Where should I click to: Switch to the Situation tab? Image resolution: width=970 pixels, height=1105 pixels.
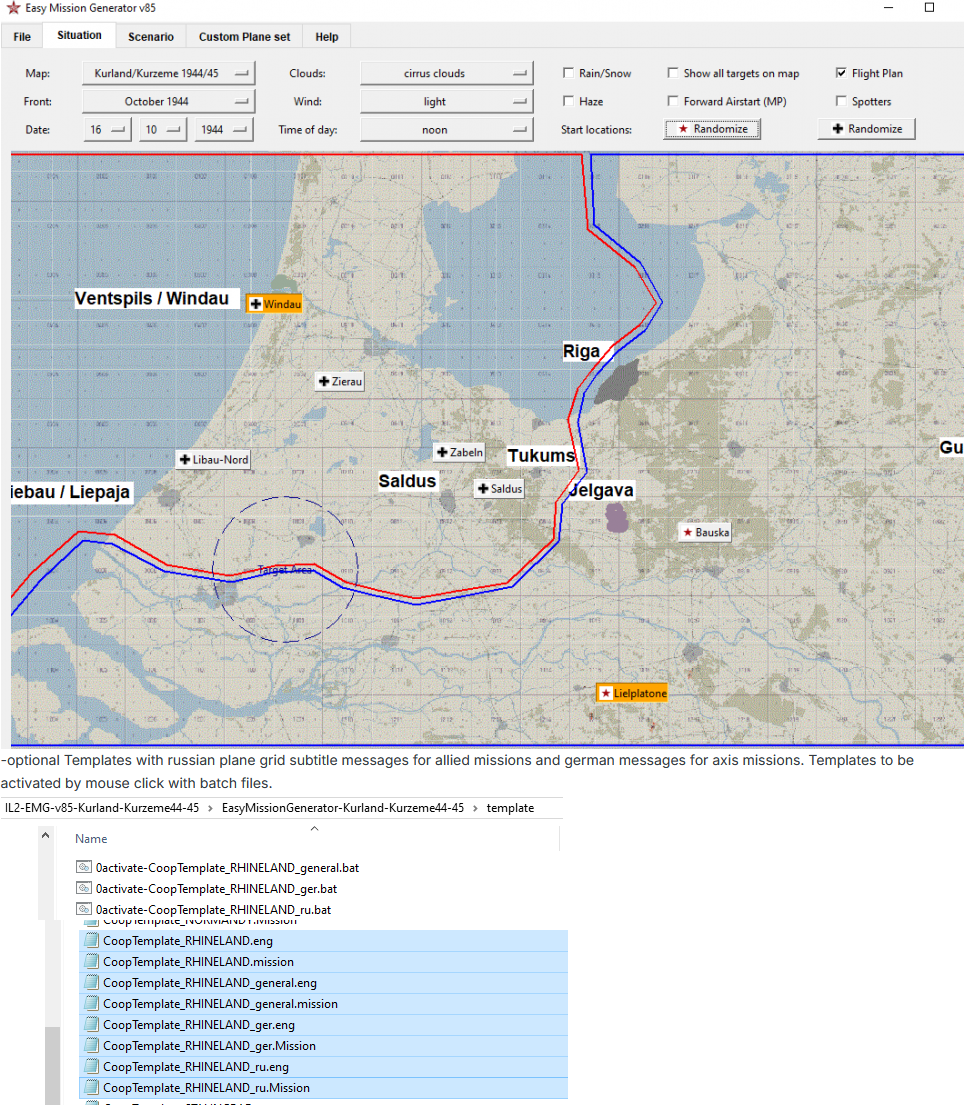79,35
